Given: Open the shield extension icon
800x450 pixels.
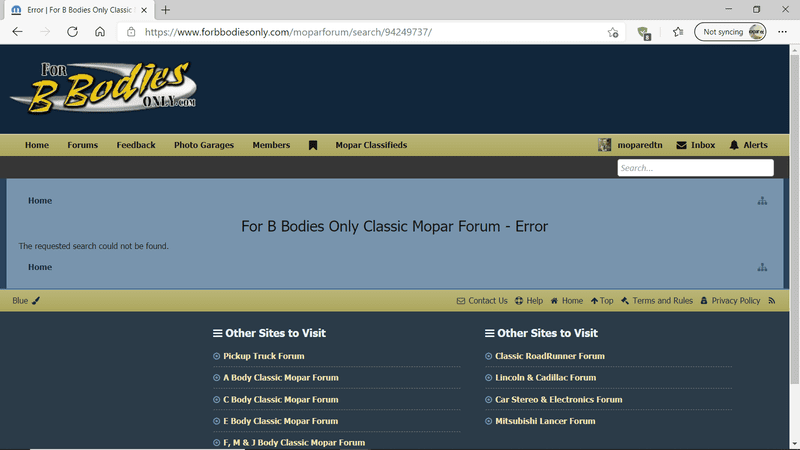Looking at the screenshot, I should pos(643,33).
